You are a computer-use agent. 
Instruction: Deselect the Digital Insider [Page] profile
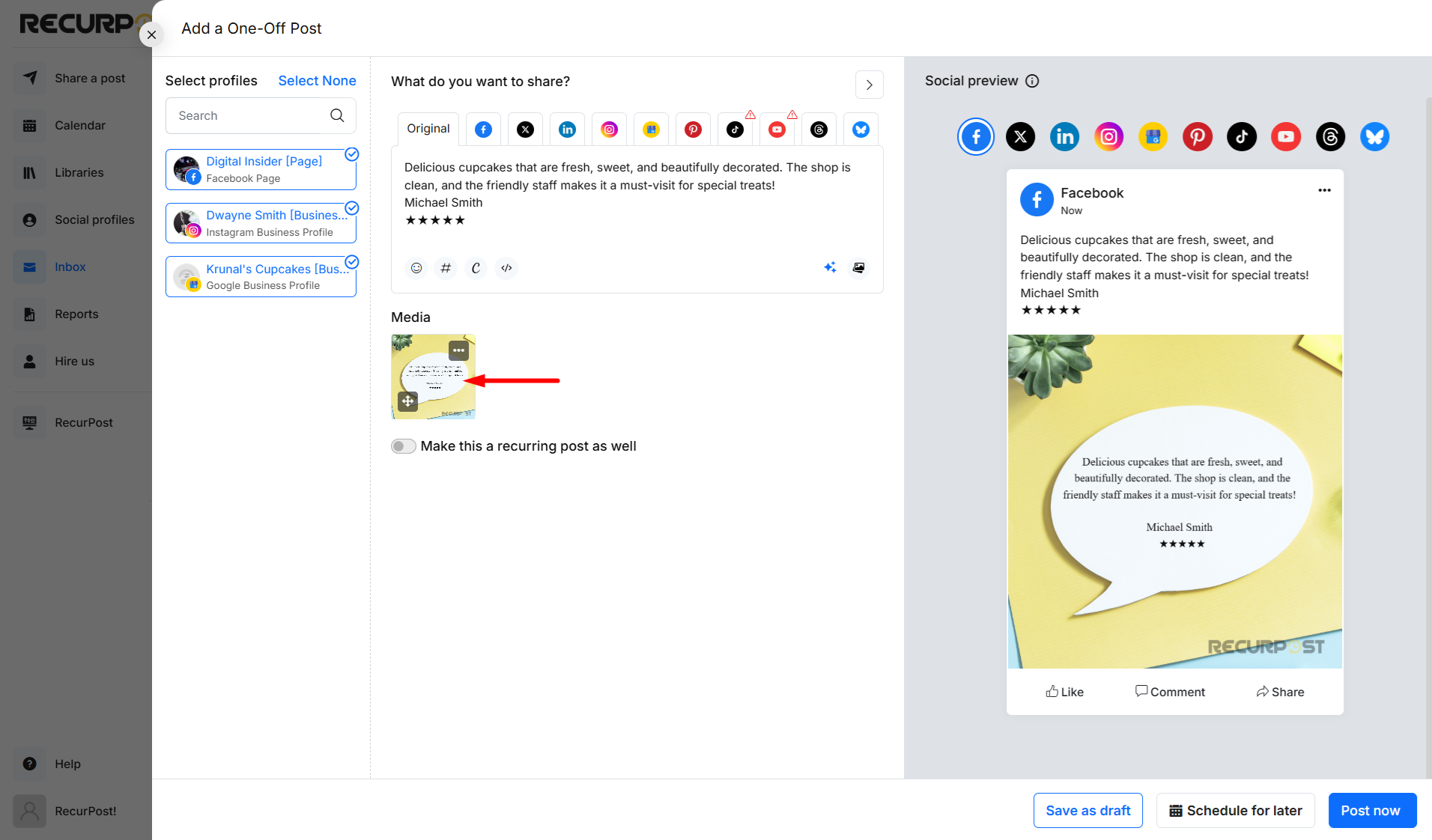tap(261, 169)
